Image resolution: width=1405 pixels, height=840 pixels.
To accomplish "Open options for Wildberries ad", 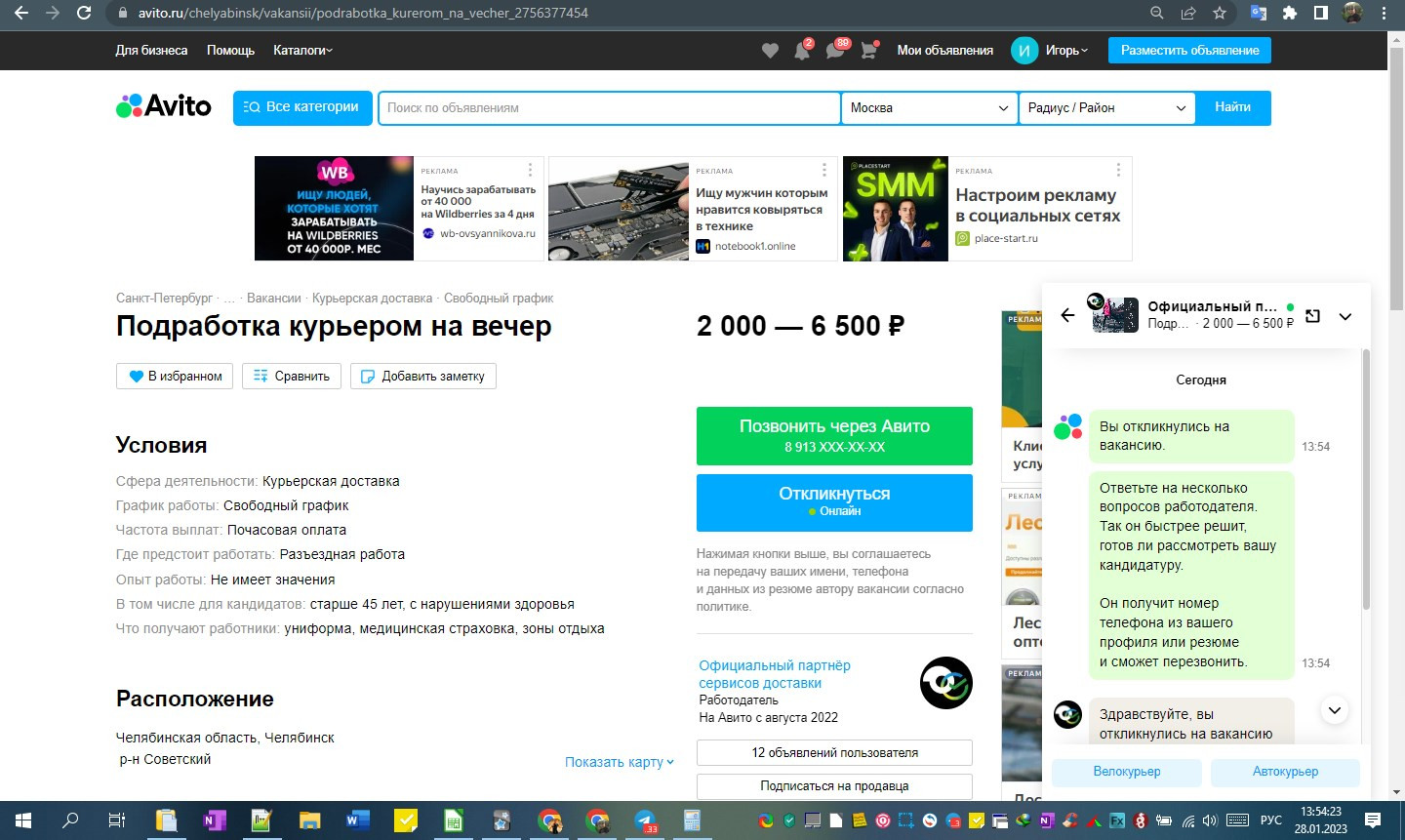I will coord(530,171).
